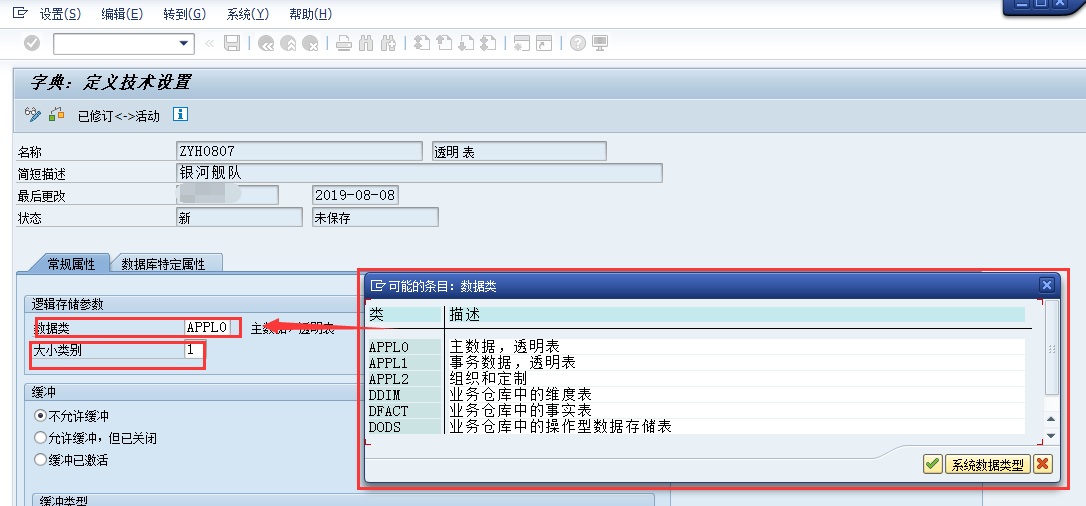Screen dimensions: 1086x506
Task: Click the short description field 银河舰队
Action: (x=419, y=173)
